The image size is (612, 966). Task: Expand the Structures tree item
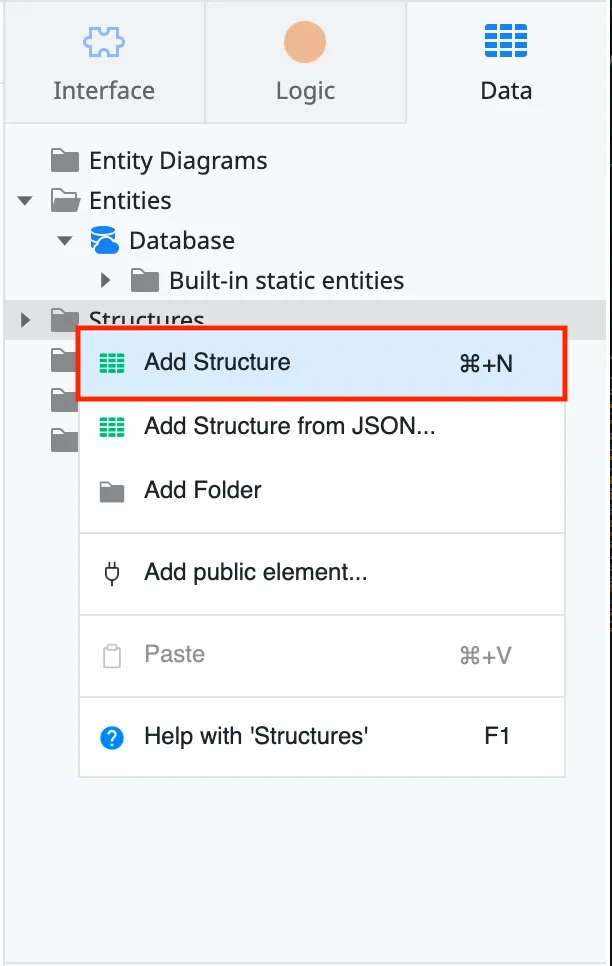24,320
